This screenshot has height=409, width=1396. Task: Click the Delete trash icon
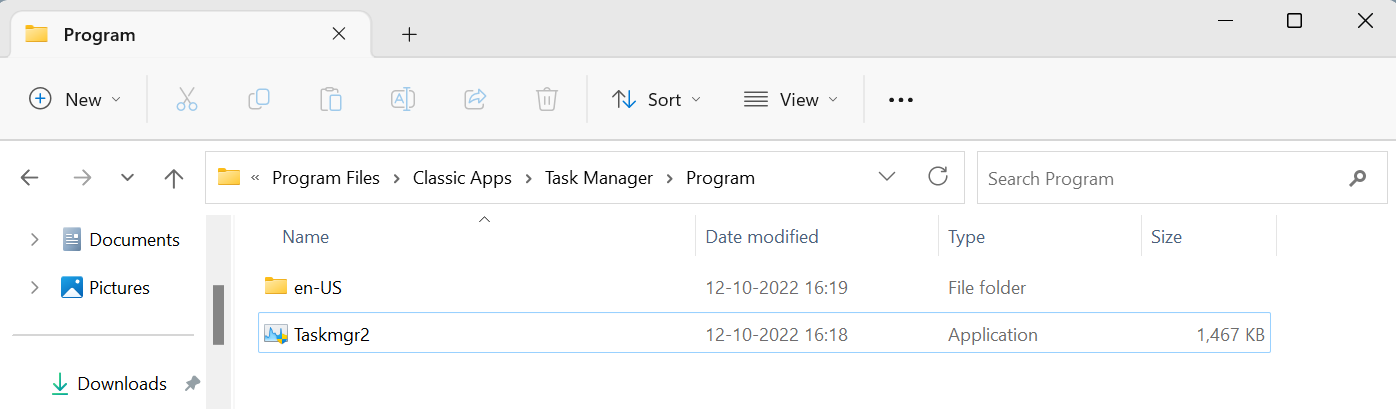[546, 99]
